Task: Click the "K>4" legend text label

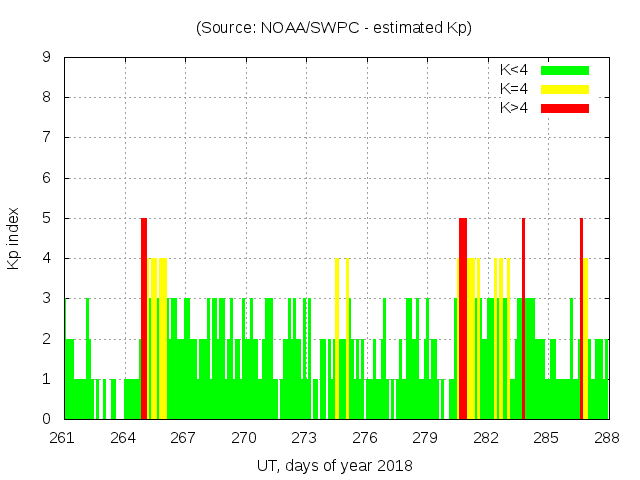Action: (513, 107)
